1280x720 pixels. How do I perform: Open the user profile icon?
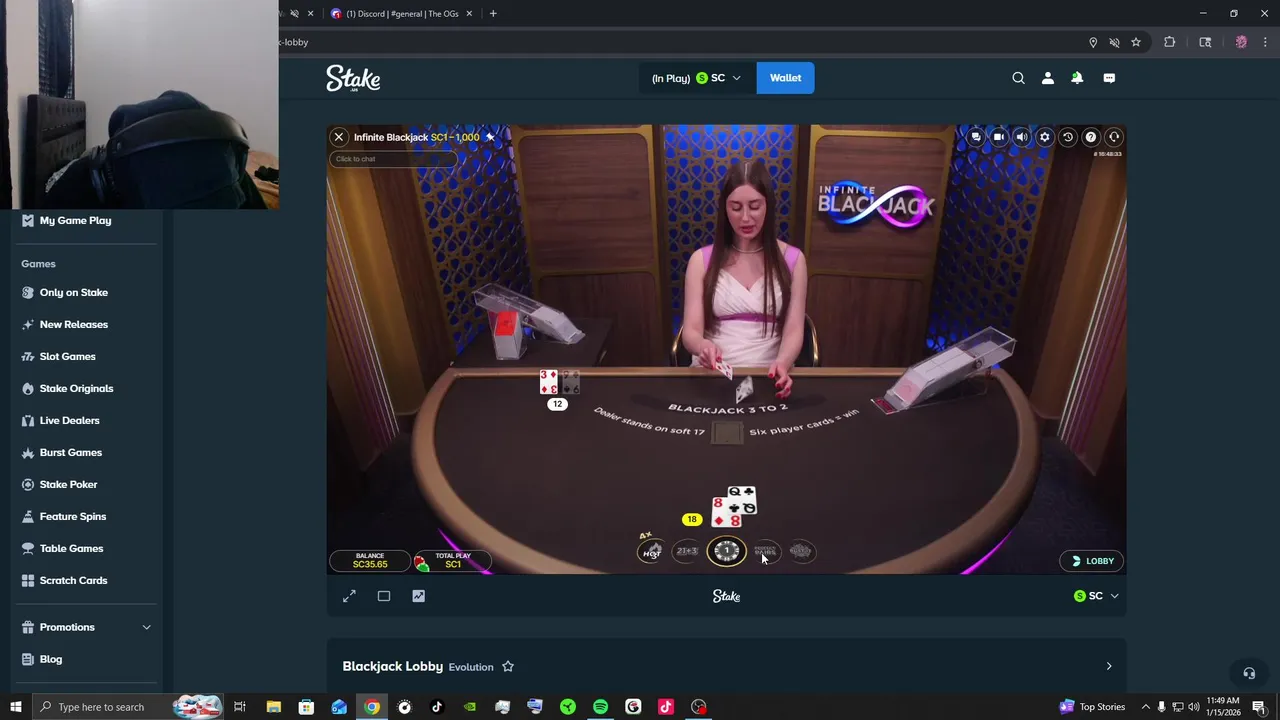[x=1047, y=78]
